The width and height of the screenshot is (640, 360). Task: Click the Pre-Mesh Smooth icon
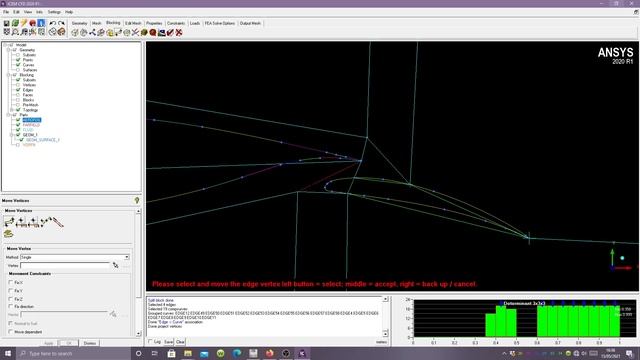[162, 32]
